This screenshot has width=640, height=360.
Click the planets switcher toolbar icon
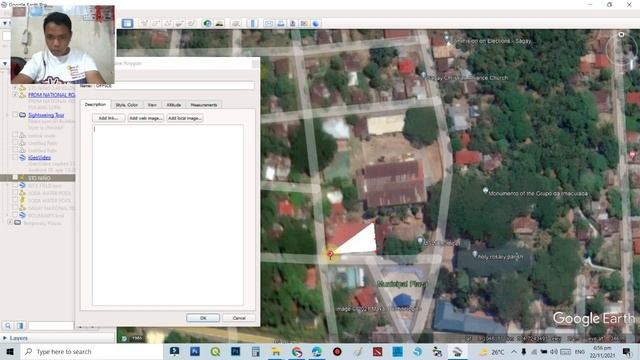tap(236, 23)
